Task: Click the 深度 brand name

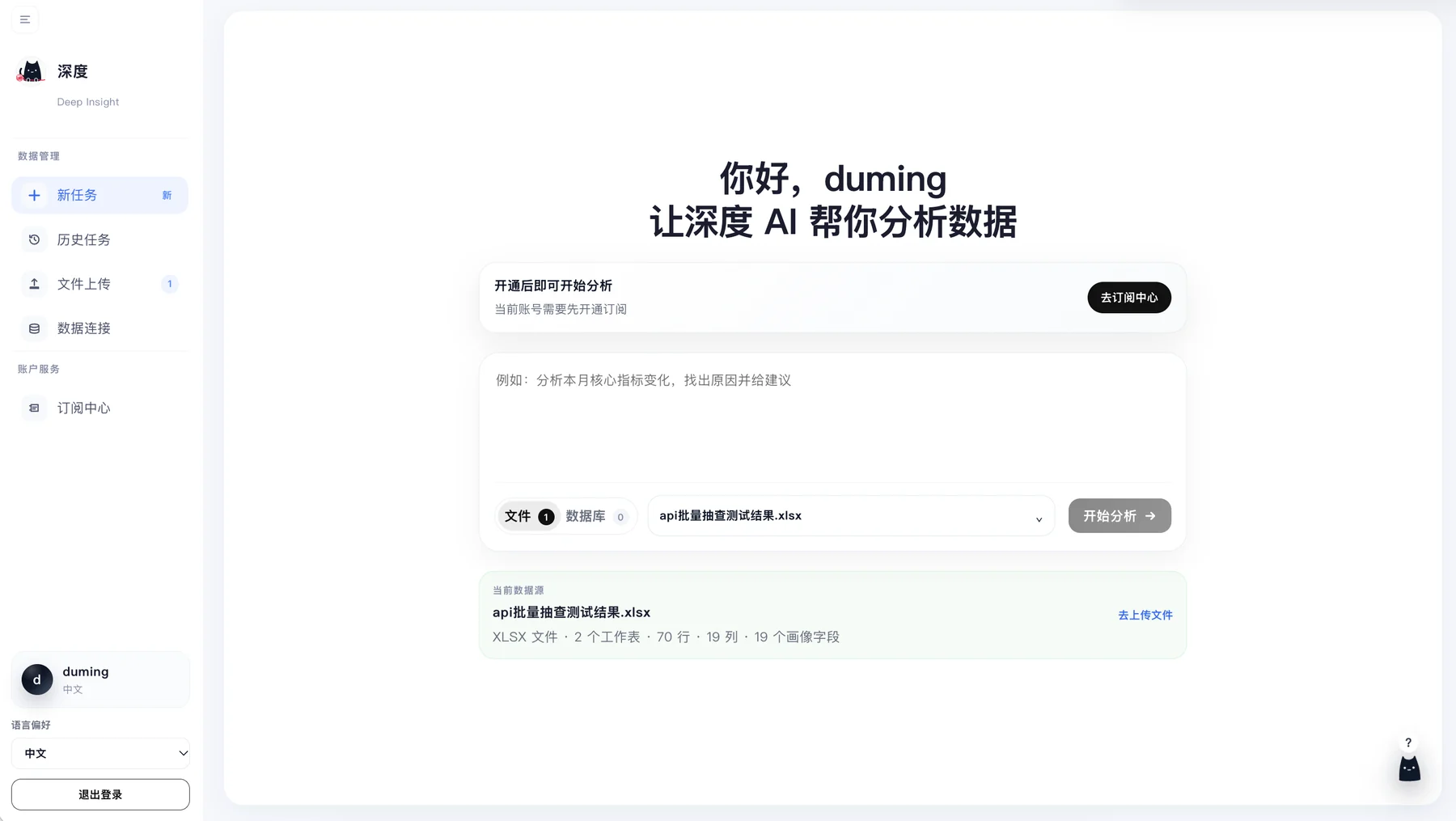Action: [73, 71]
